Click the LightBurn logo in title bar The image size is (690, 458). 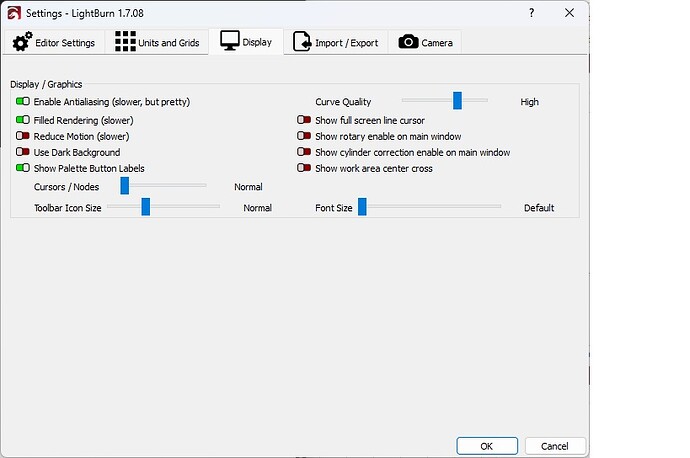coord(13,12)
